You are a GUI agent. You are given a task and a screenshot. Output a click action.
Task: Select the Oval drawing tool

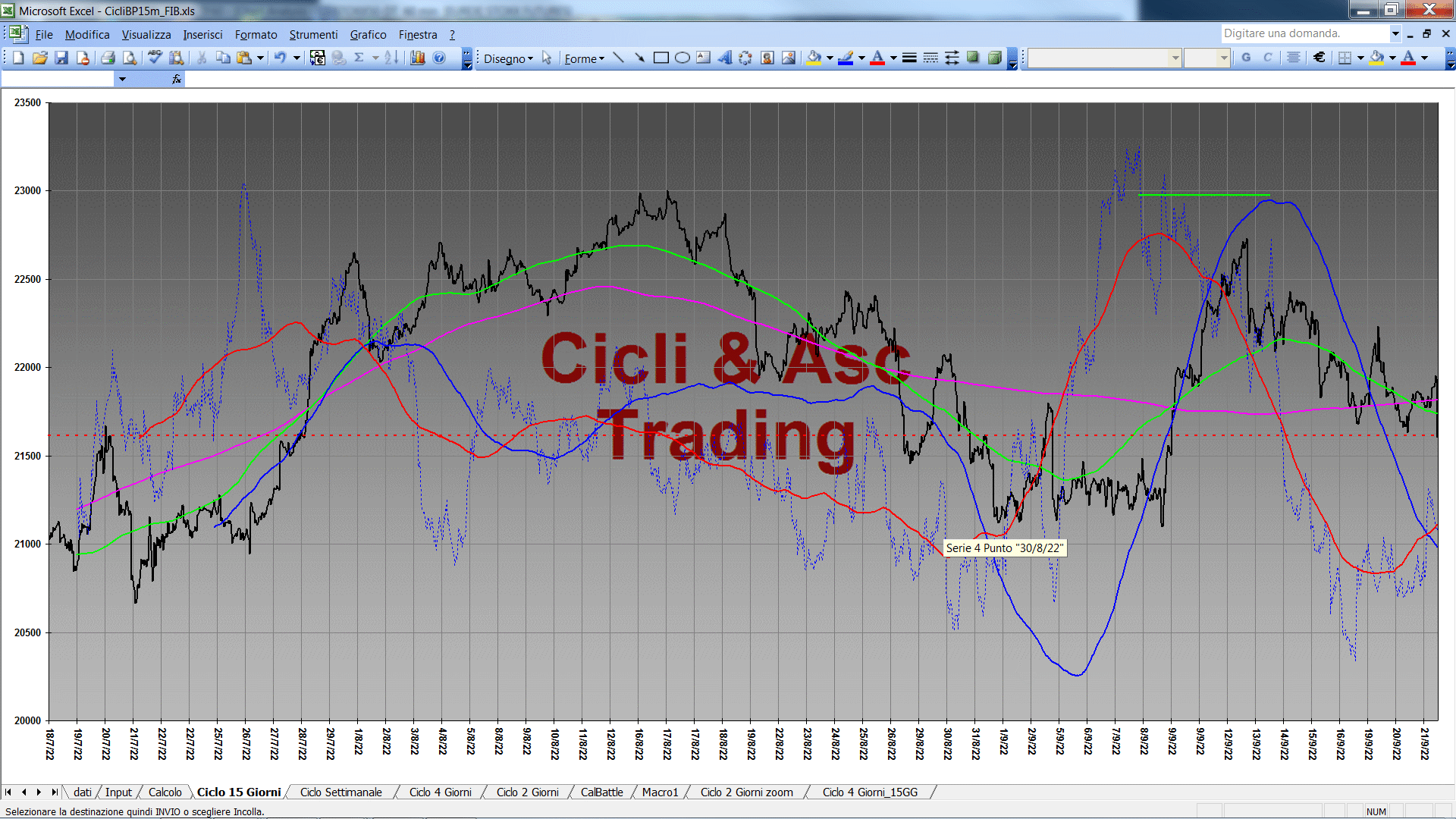click(682, 58)
